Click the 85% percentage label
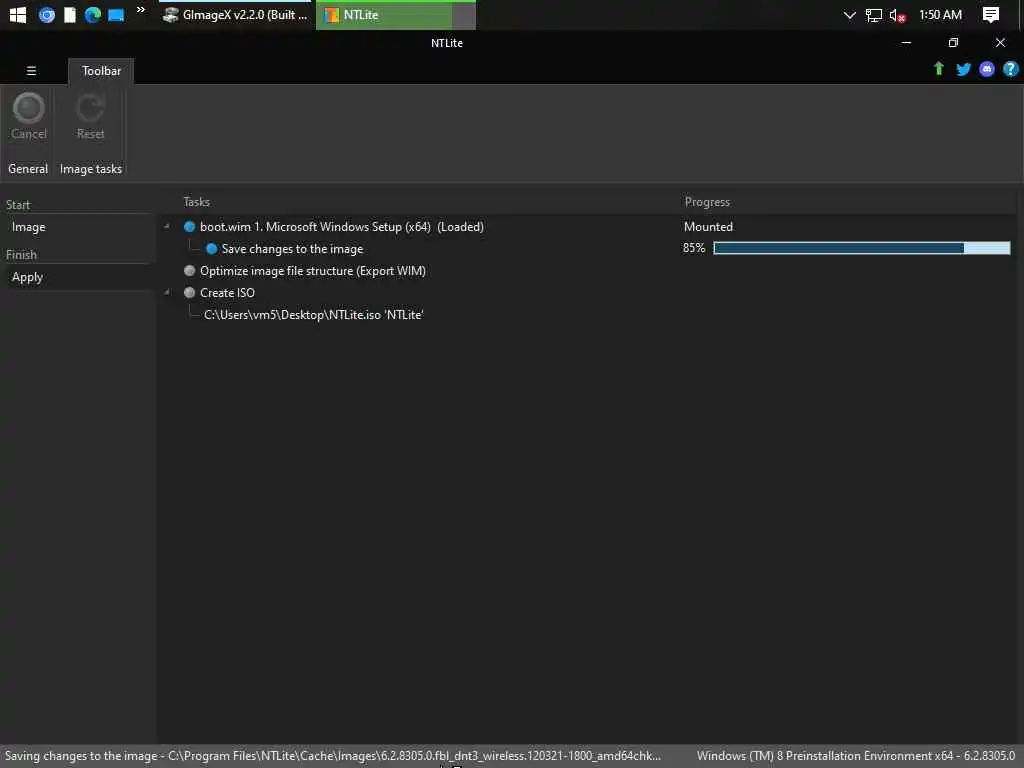 click(694, 248)
